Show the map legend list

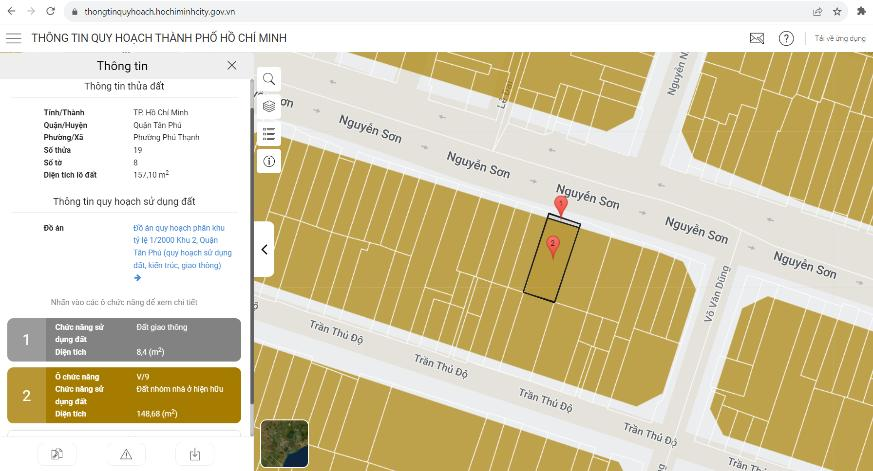tap(269, 134)
